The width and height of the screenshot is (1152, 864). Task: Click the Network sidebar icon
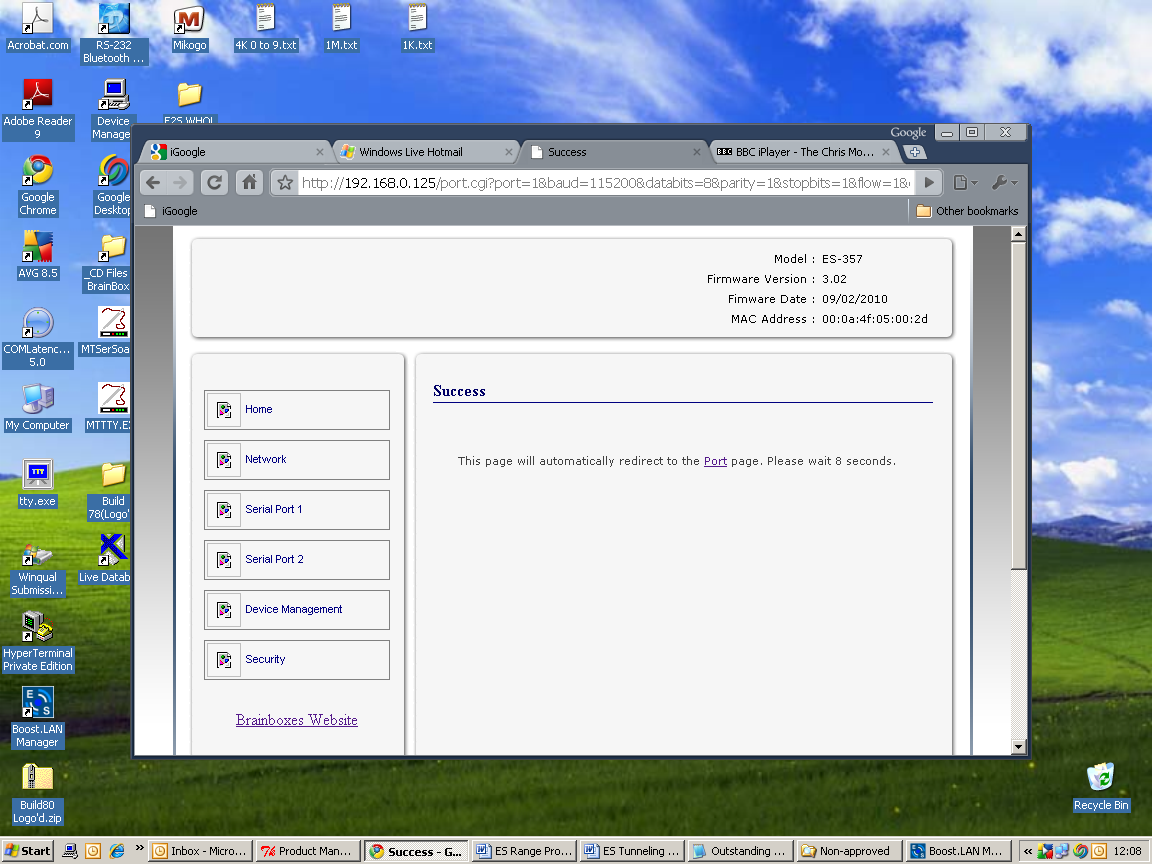[x=224, y=460]
